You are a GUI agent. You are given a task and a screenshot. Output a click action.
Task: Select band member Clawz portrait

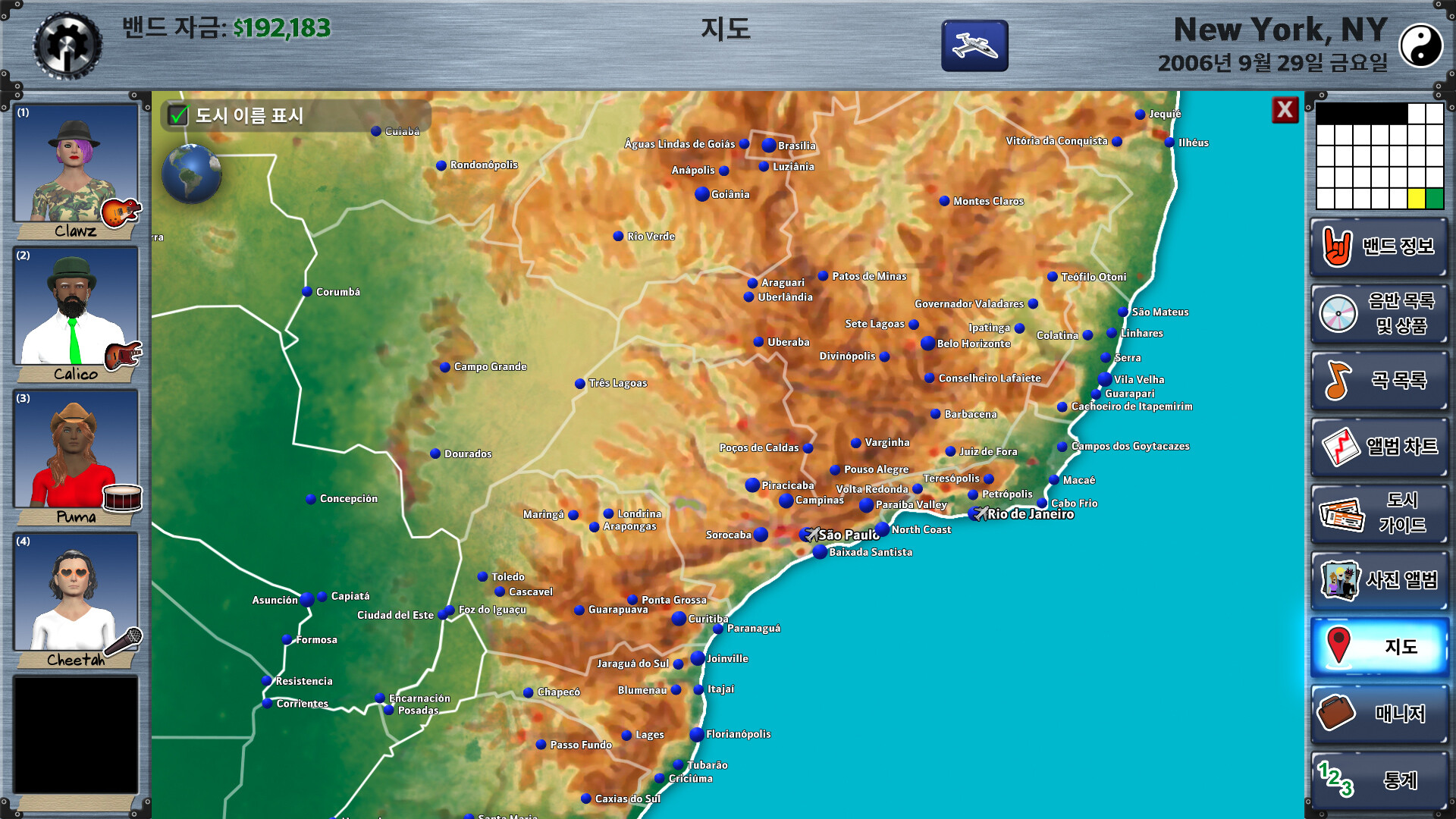pos(75,163)
